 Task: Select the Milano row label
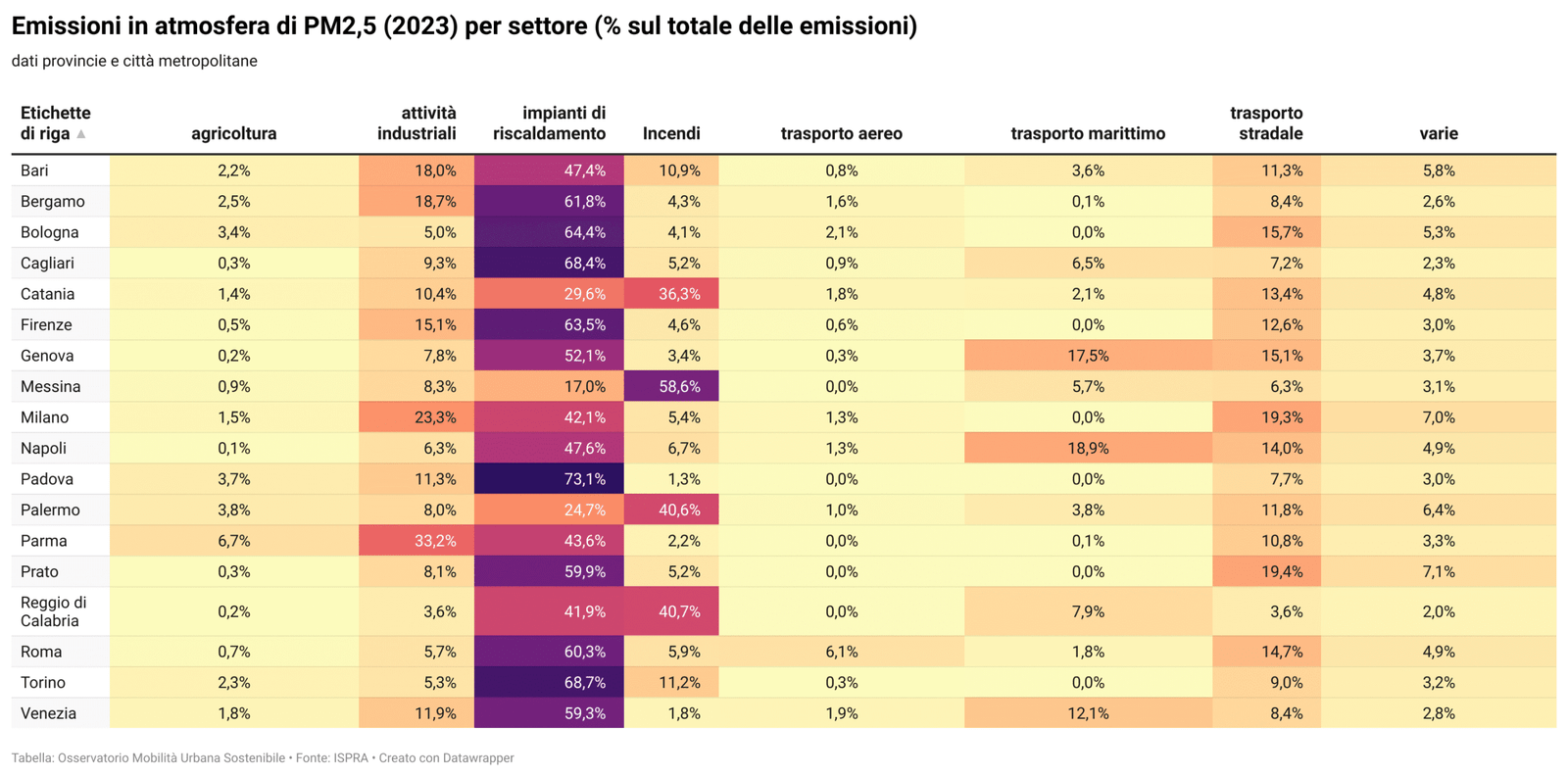(x=45, y=417)
